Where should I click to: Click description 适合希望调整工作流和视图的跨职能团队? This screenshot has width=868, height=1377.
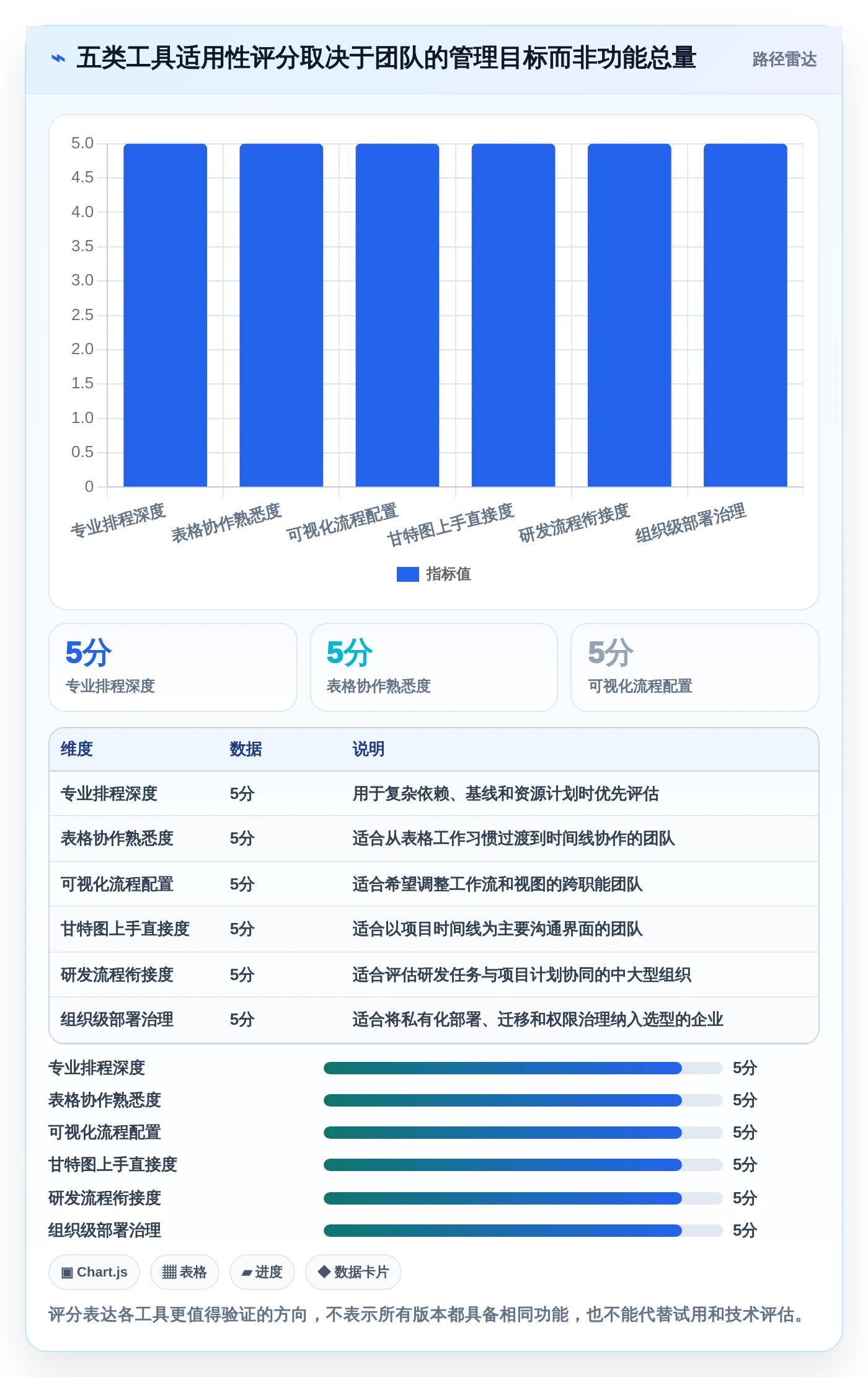pos(497,885)
